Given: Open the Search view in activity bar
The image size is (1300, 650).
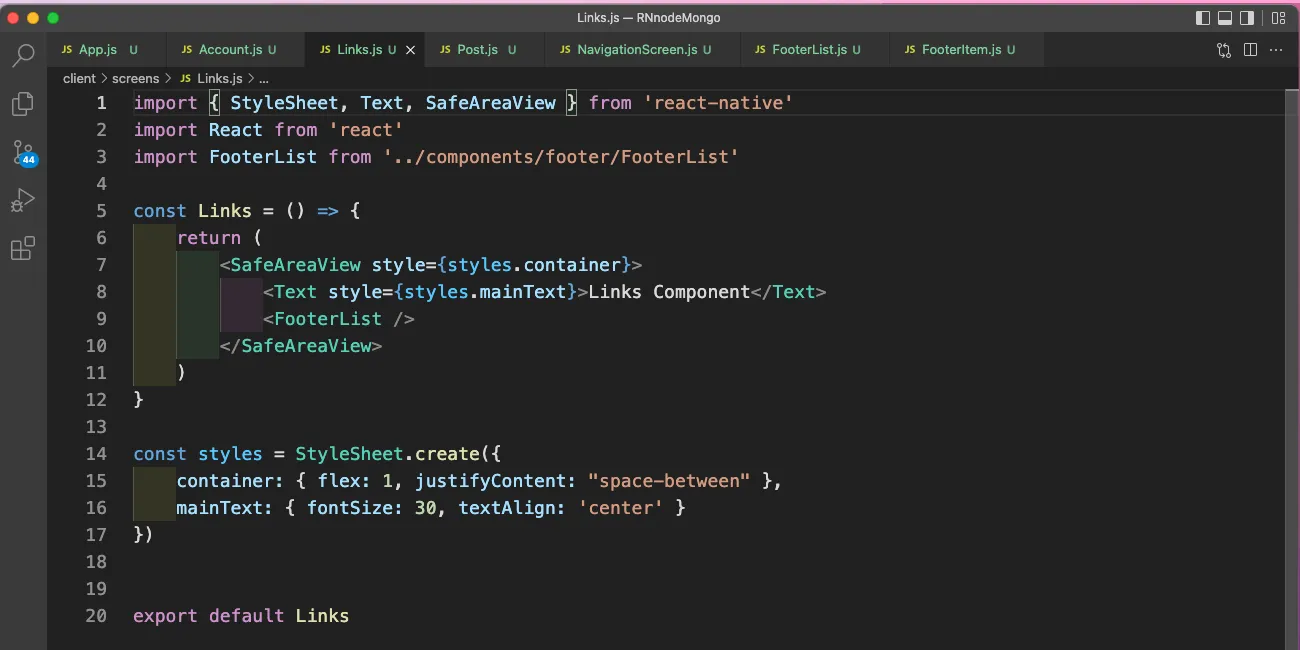Looking at the screenshot, I should pos(23,55).
